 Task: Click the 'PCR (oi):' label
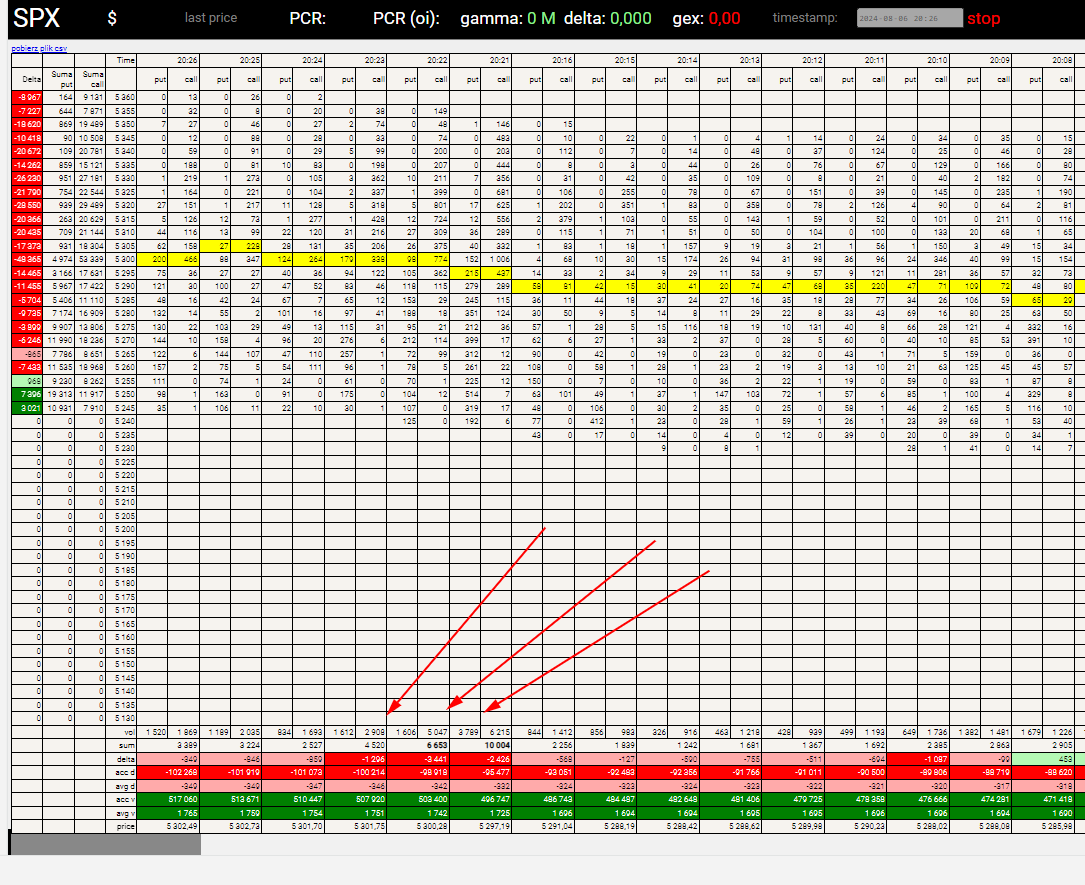(x=406, y=19)
